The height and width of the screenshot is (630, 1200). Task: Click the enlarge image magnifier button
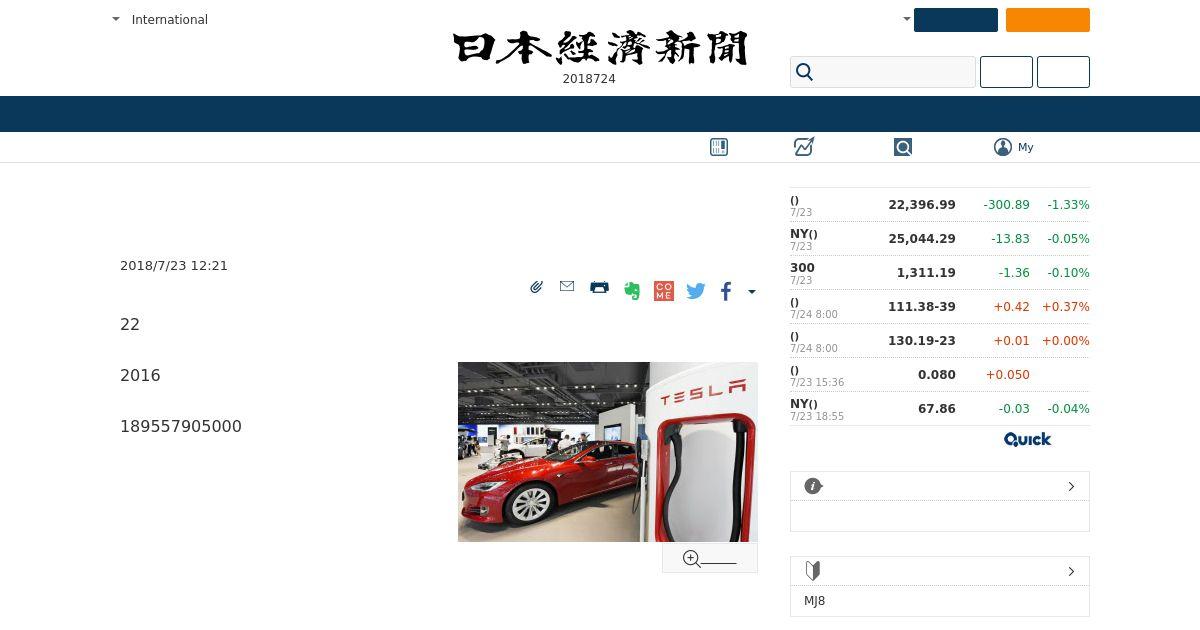click(710, 559)
